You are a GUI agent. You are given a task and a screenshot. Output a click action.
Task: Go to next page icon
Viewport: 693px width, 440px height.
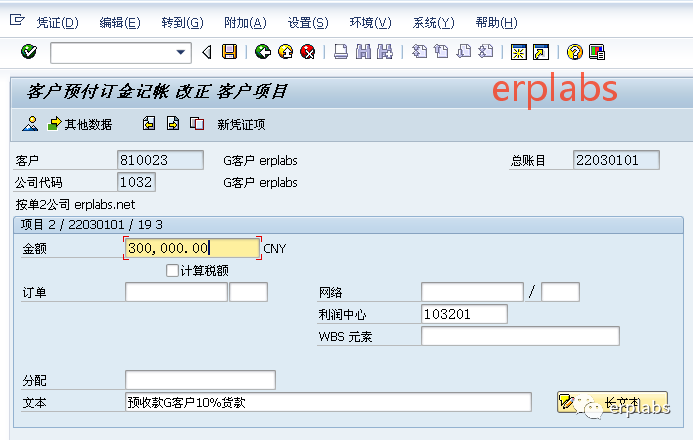point(464,52)
